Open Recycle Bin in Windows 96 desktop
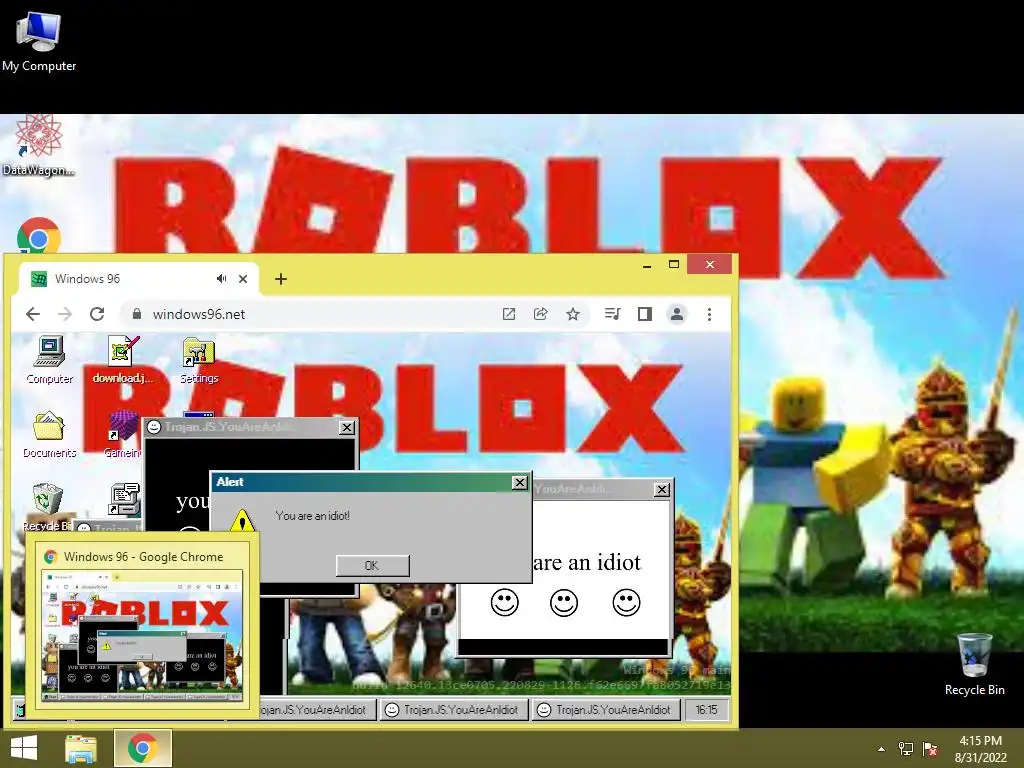The width and height of the screenshot is (1024, 768). click(x=47, y=507)
